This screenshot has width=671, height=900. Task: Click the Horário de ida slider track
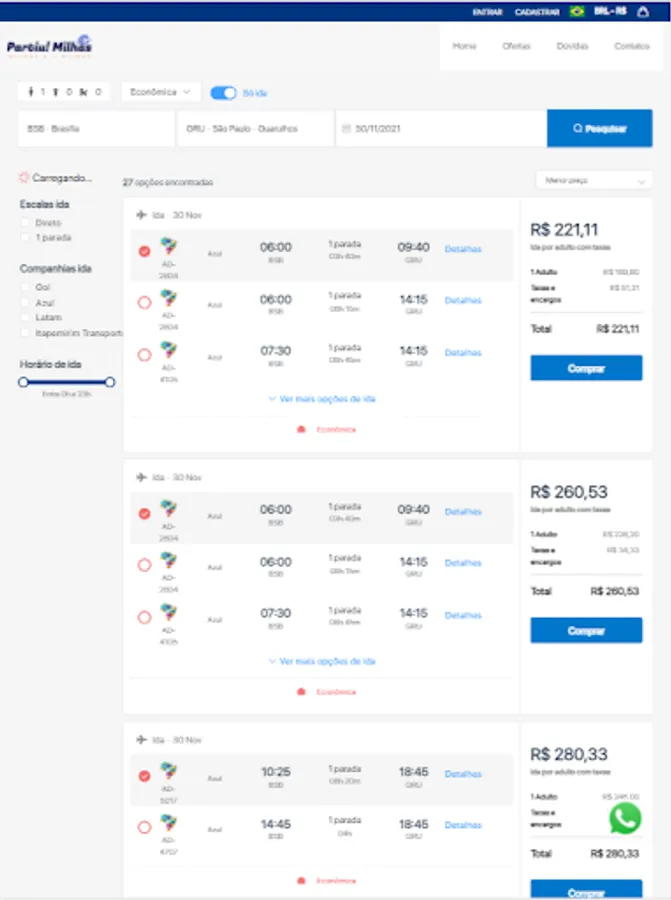click(x=67, y=382)
